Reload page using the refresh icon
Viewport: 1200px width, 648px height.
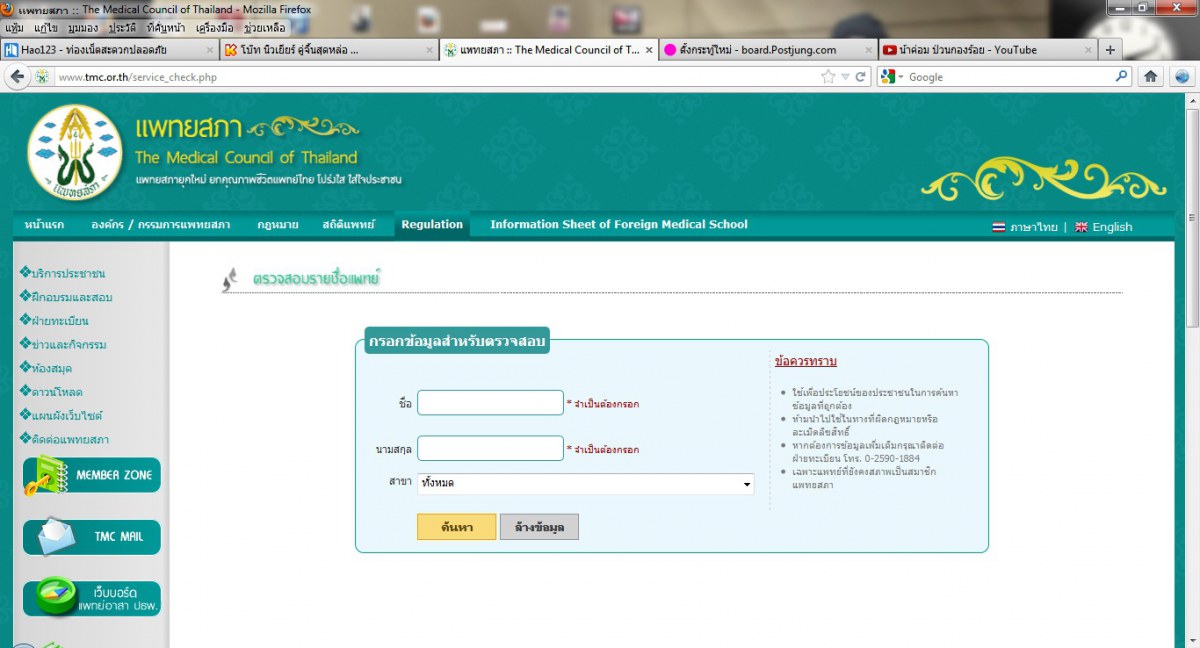point(860,77)
